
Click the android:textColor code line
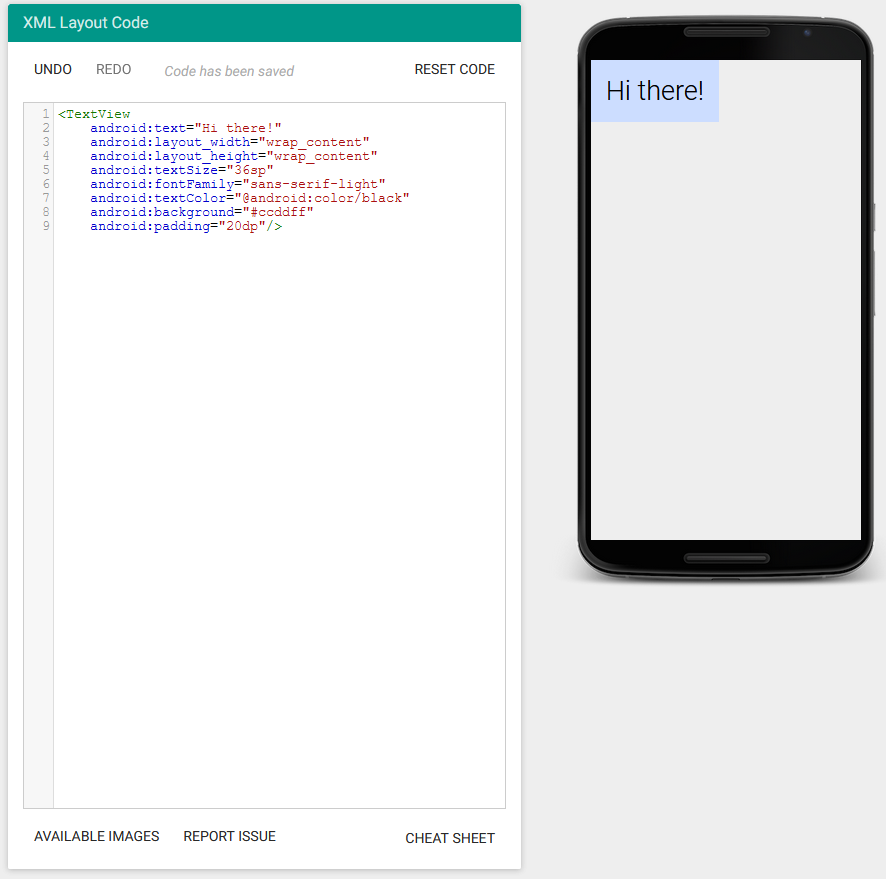pos(249,198)
